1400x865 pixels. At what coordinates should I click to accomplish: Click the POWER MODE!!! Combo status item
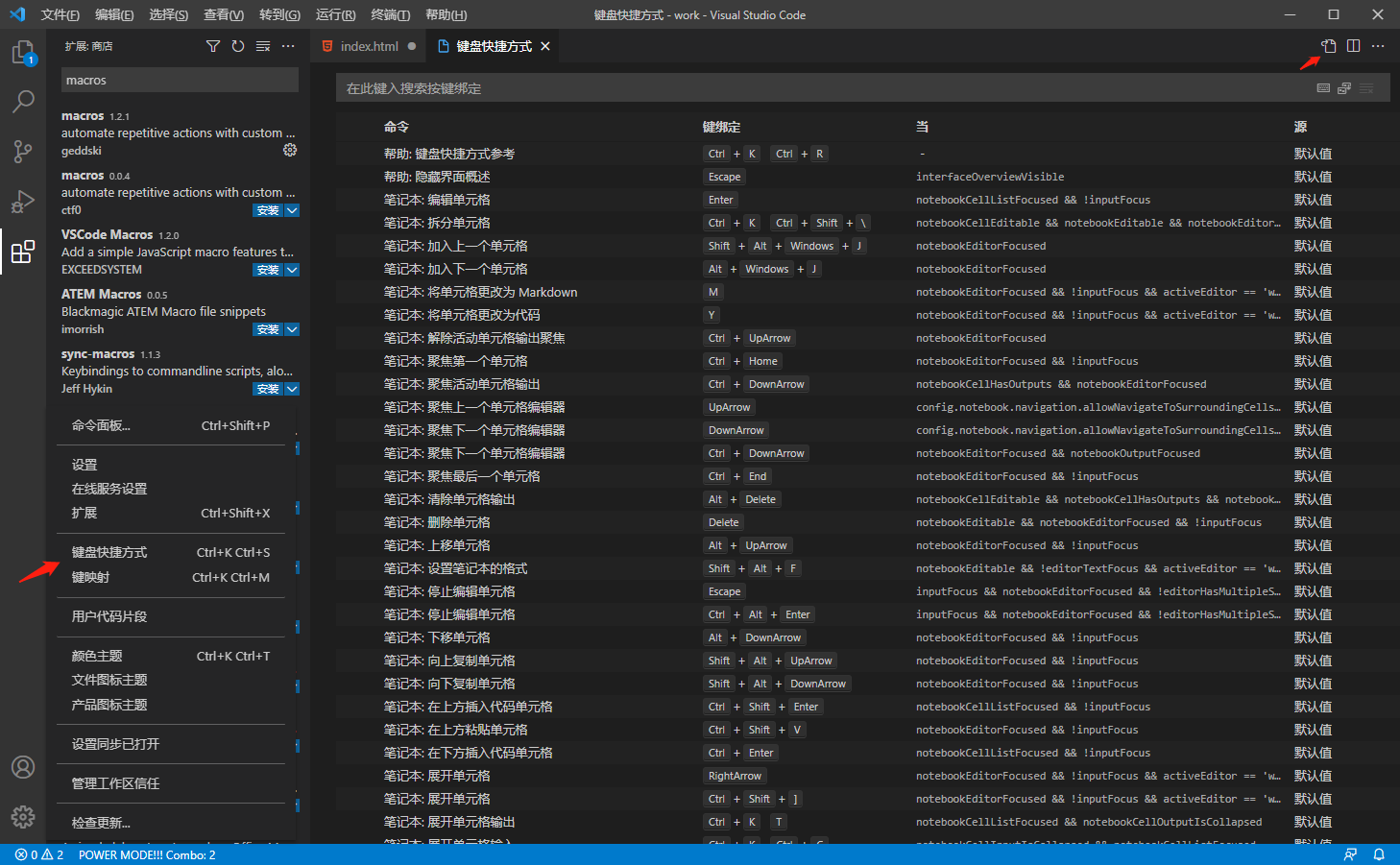(147, 854)
